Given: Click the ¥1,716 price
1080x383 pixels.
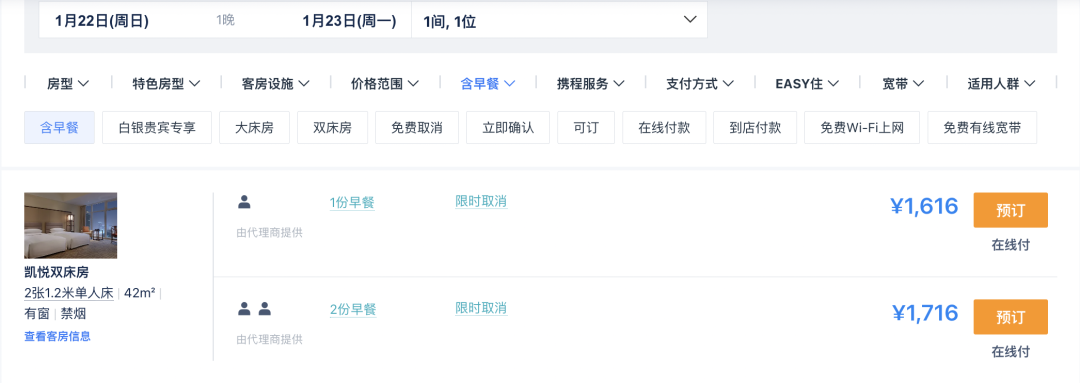Looking at the screenshot, I should point(924,313).
